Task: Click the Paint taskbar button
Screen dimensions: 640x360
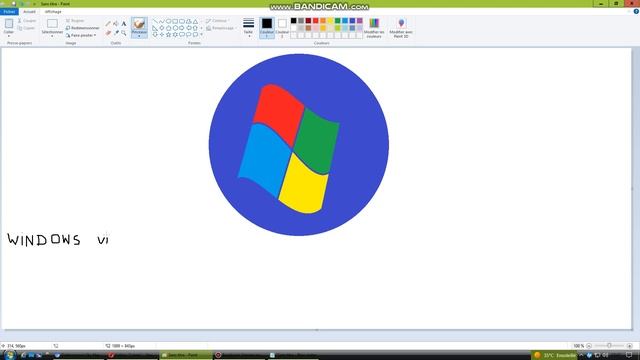Action: click(x=186, y=355)
